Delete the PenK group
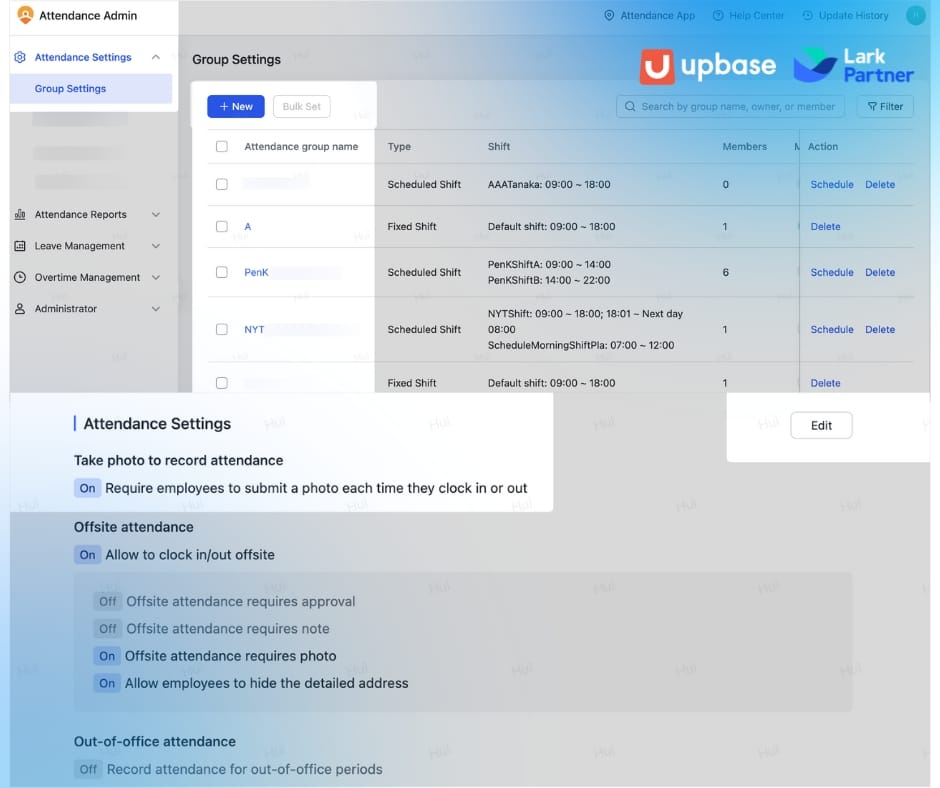Viewport: 940px width, 788px height. point(879,272)
